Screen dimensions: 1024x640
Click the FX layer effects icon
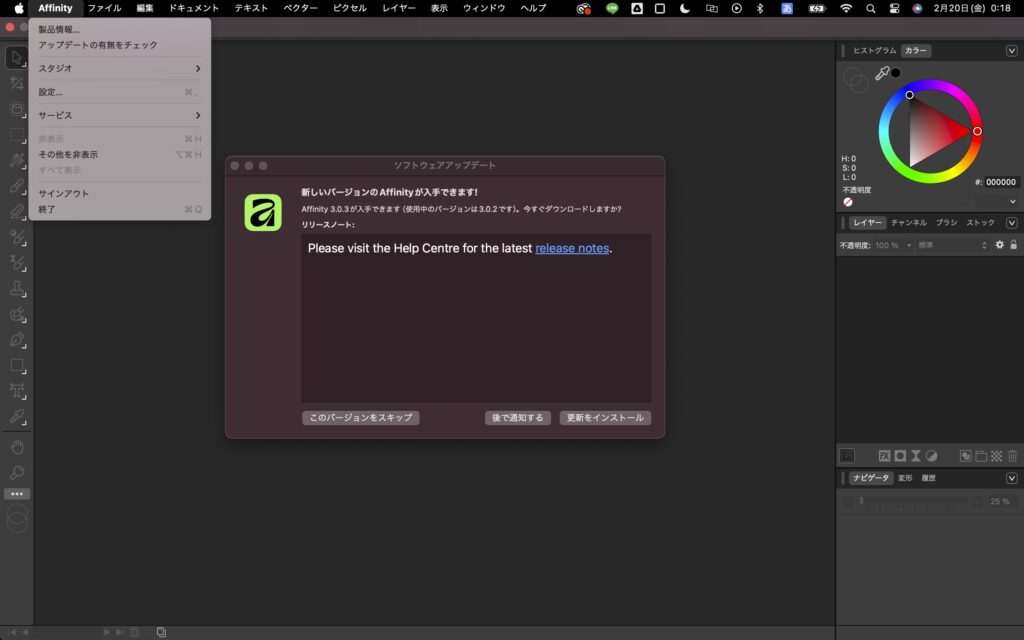coord(884,455)
